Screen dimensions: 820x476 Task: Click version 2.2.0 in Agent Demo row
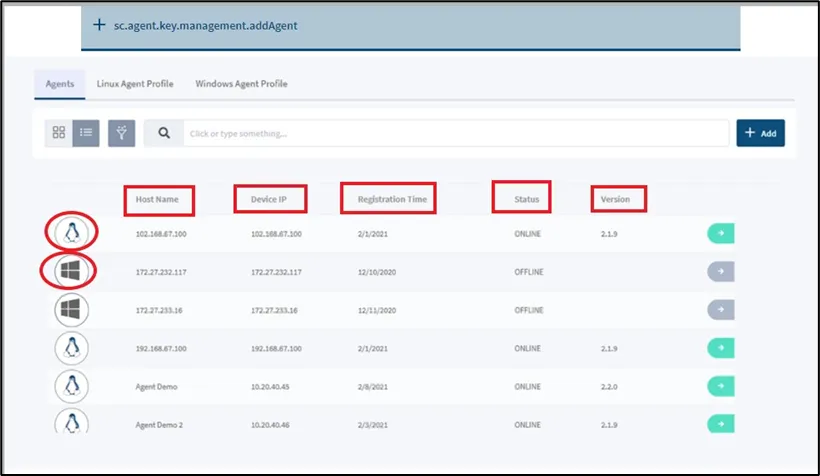click(x=609, y=387)
